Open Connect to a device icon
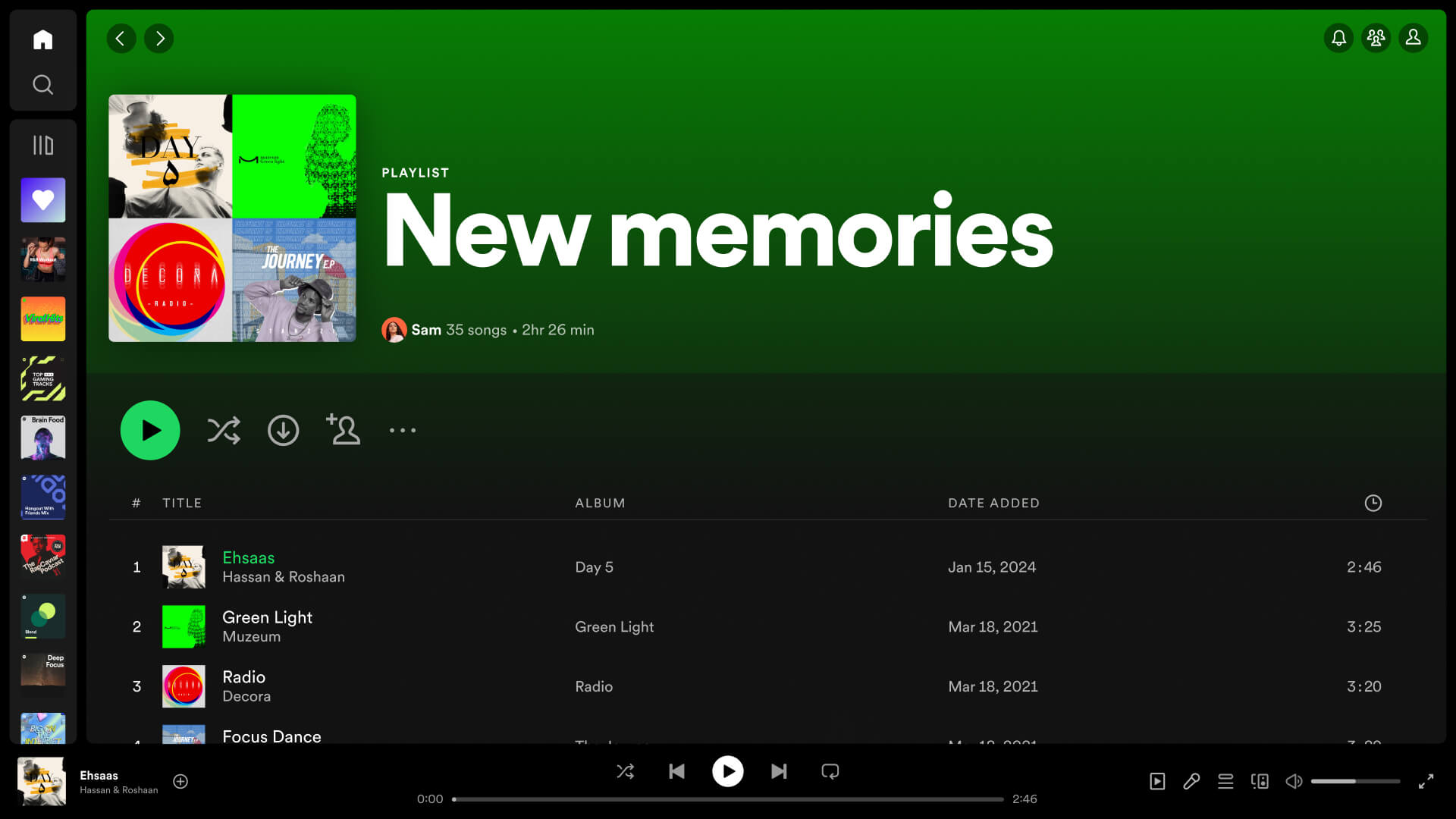Screen dimensions: 1456x819 coord(1260,782)
